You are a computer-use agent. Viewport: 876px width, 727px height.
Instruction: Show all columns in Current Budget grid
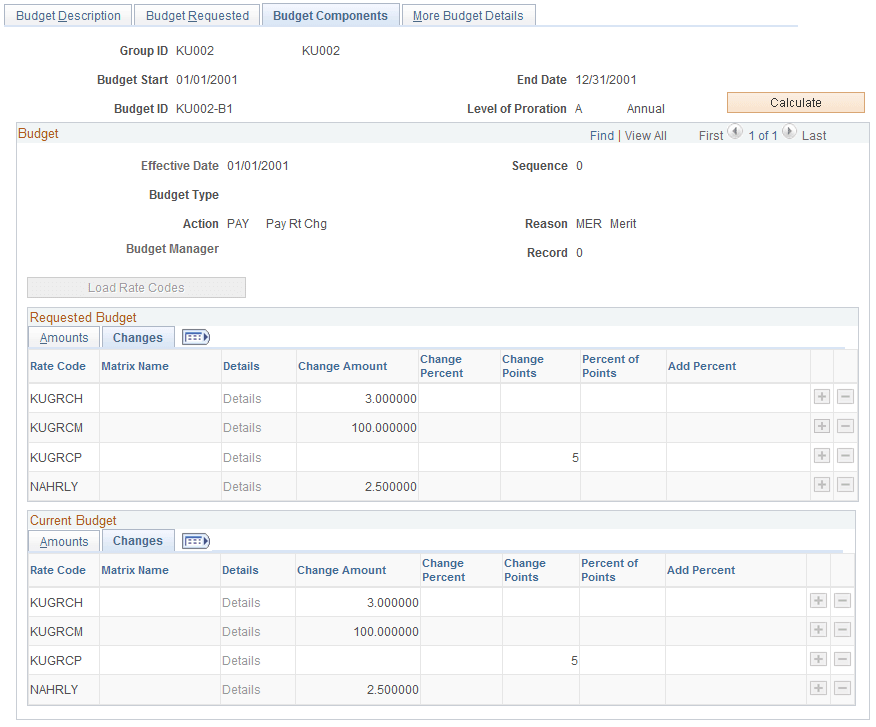(195, 540)
